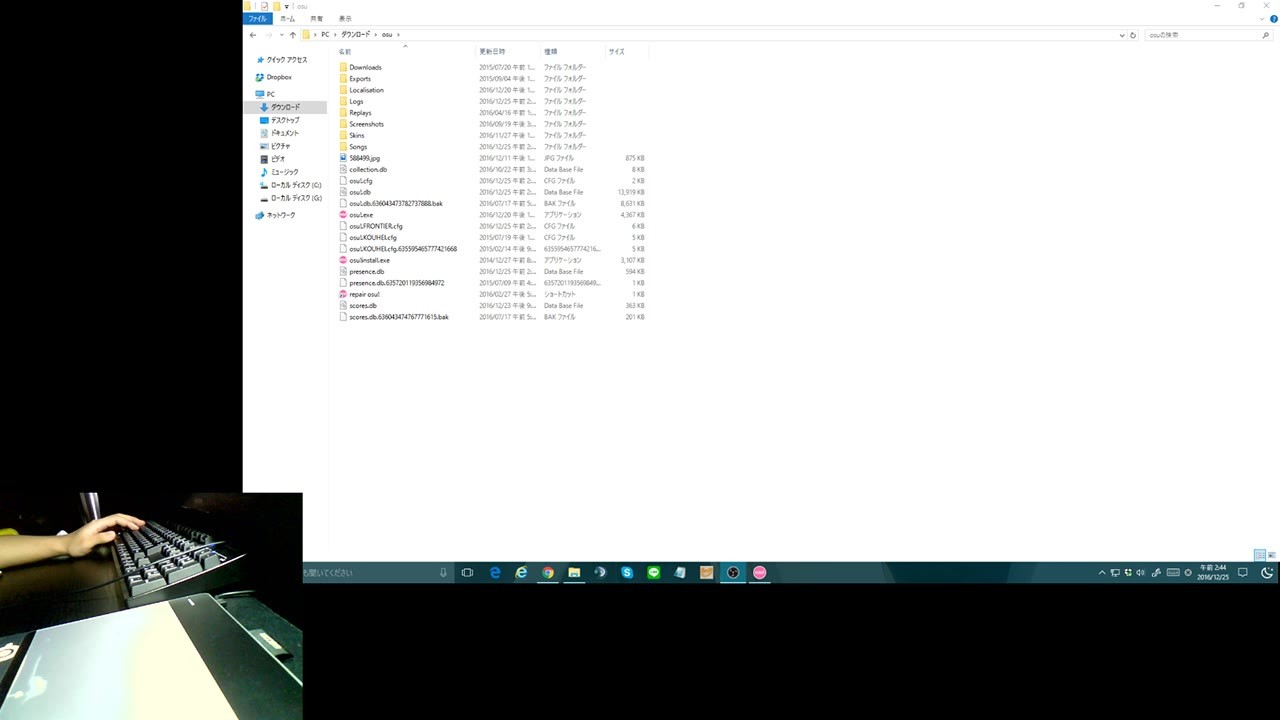
Task: Select デスクトップ in the navigation pane
Action: [280, 120]
